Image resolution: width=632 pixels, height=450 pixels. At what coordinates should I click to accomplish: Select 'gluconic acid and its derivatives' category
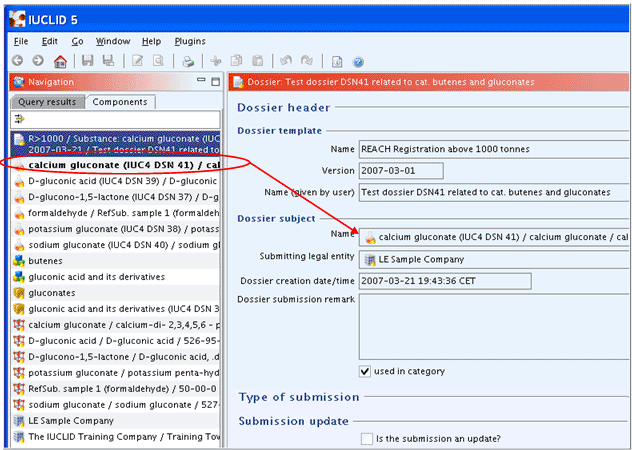(x=116, y=277)
